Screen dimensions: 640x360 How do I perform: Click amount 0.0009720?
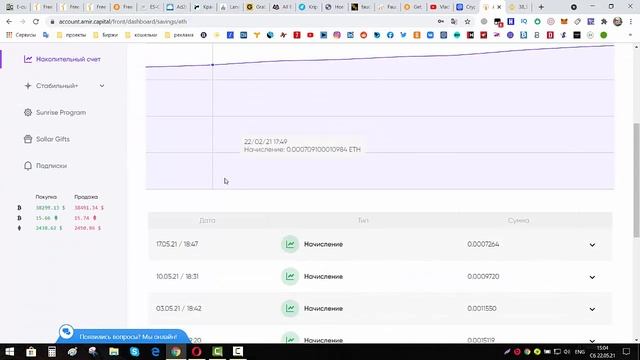click(x=483, y=276)
